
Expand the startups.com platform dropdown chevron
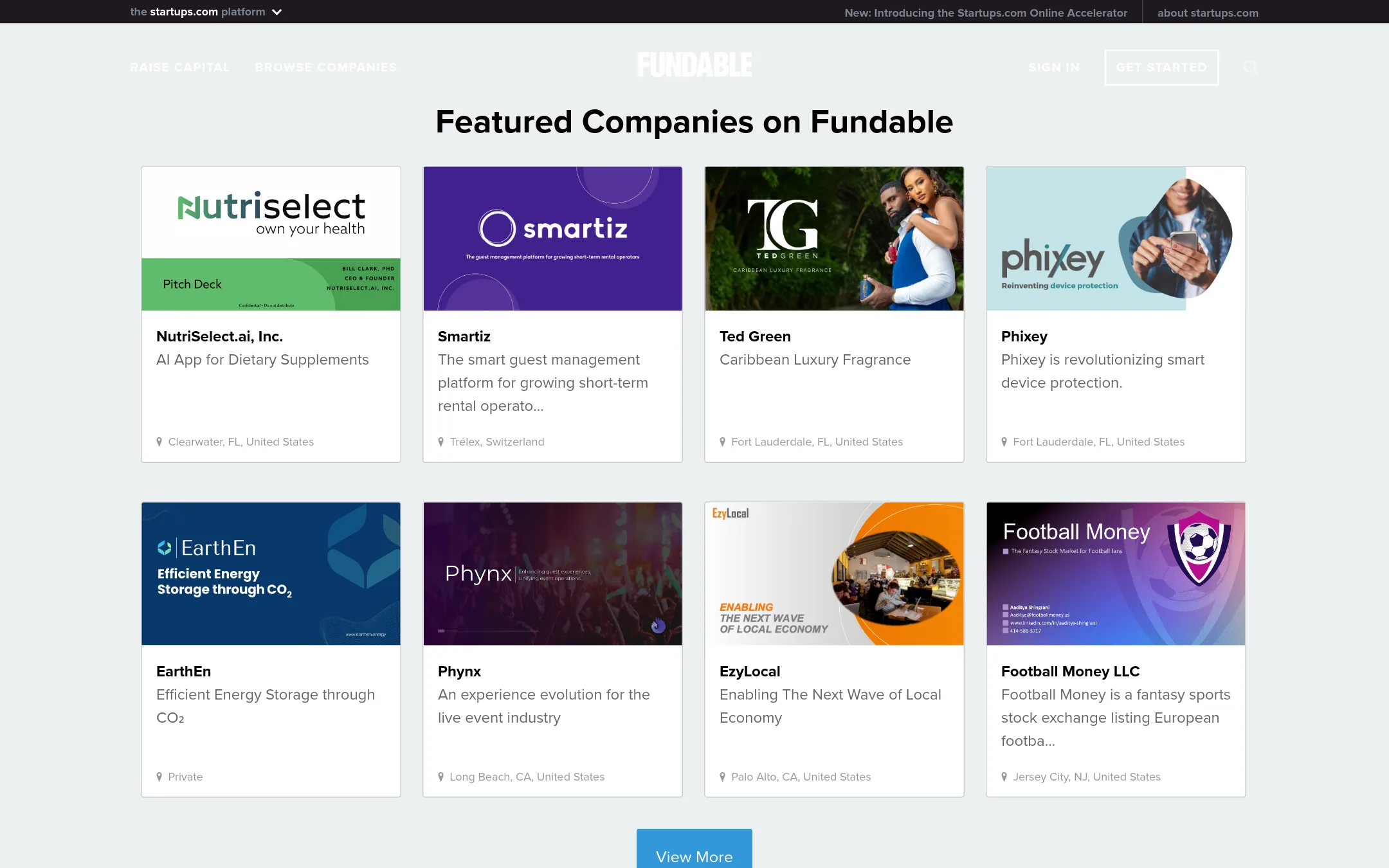277,12
